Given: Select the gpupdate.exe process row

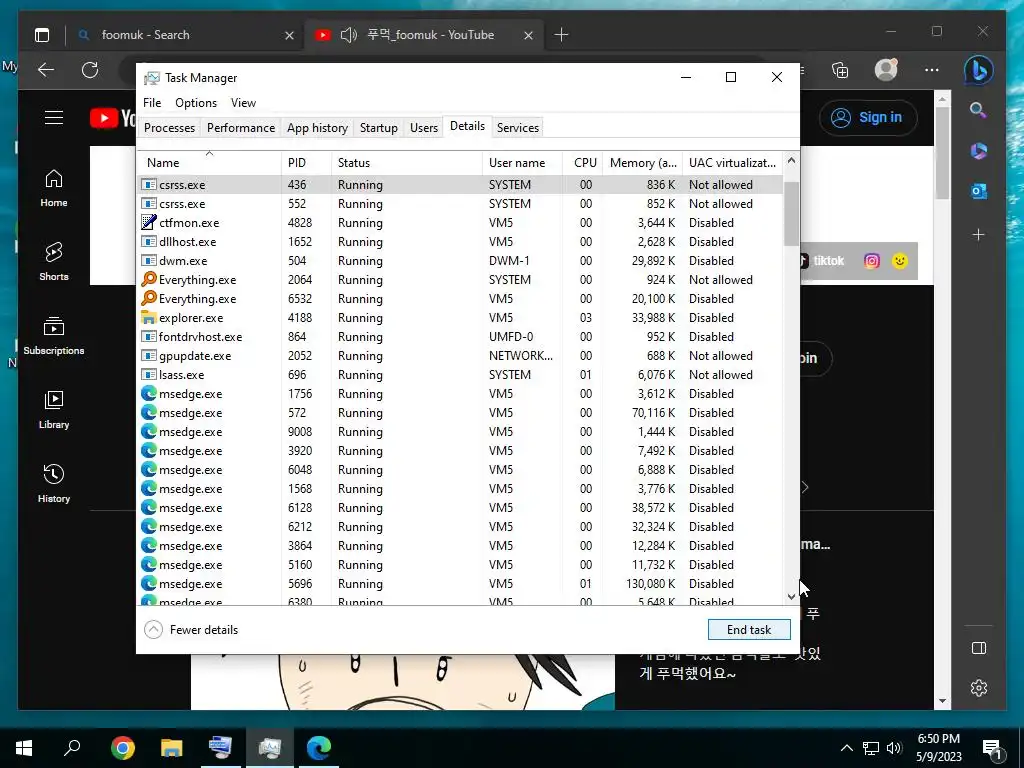Looking at the screenshot, I should [x=460, y=356].
